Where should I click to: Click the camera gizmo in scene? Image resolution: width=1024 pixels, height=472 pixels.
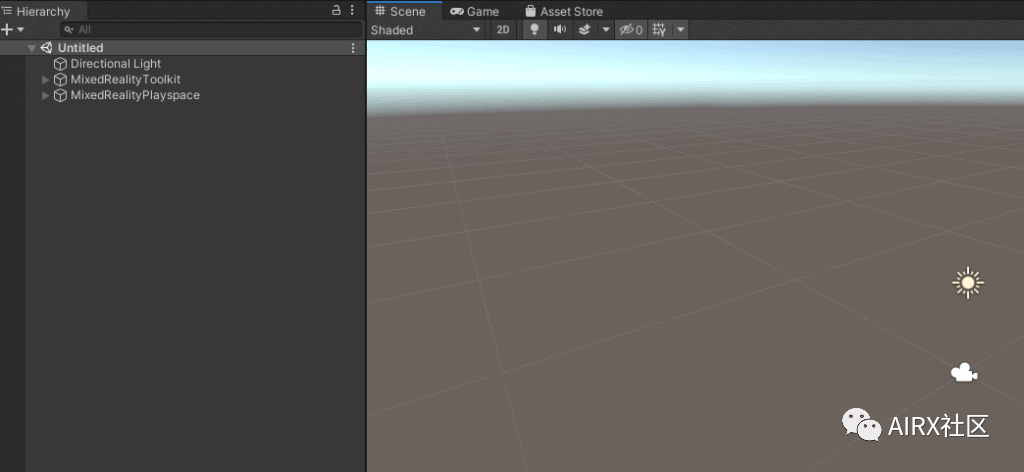click(964, 373)
